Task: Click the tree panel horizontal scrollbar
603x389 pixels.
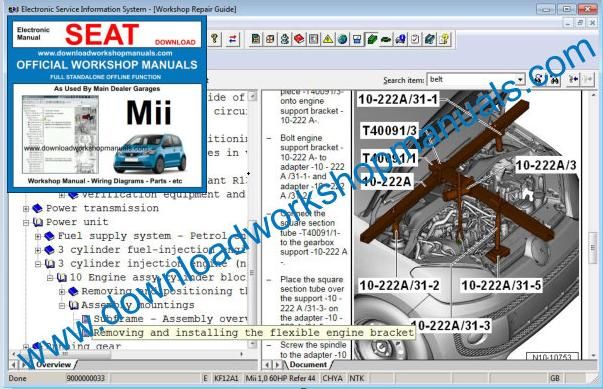Action: point(127,354)
